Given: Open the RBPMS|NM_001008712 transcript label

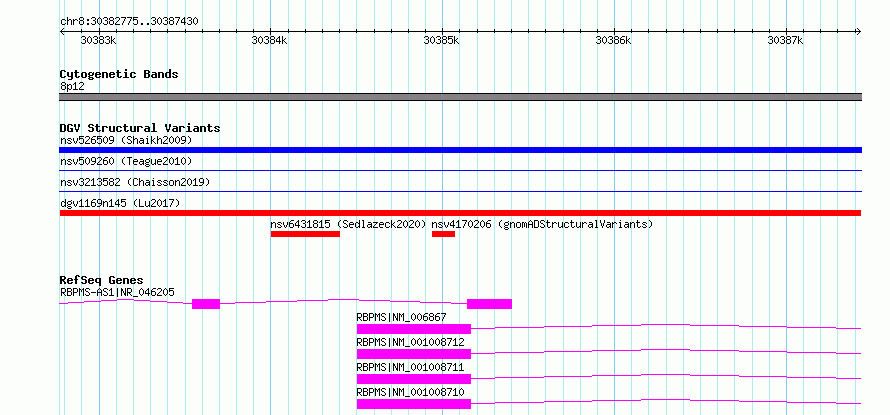Looking at the screenshot, I should (x=410, y=342).
